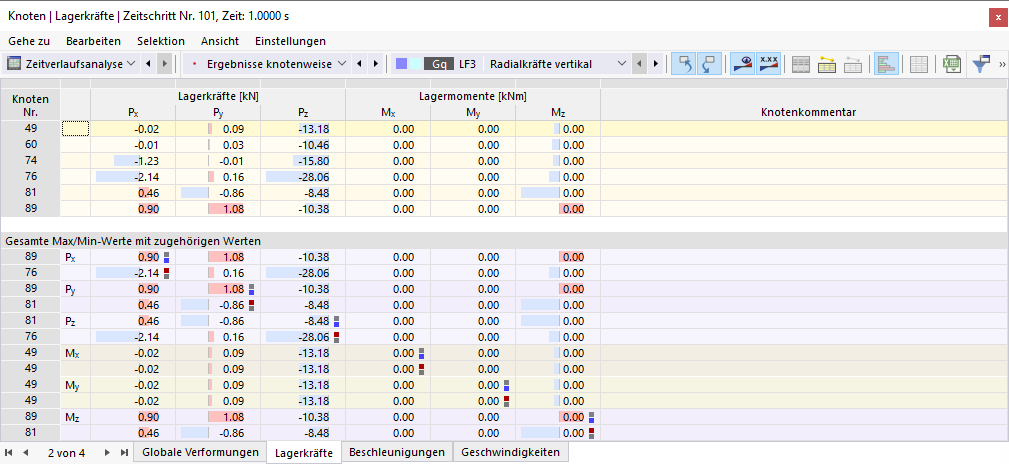
Task: Click the Gq load type badge
Action: [440, 64]
